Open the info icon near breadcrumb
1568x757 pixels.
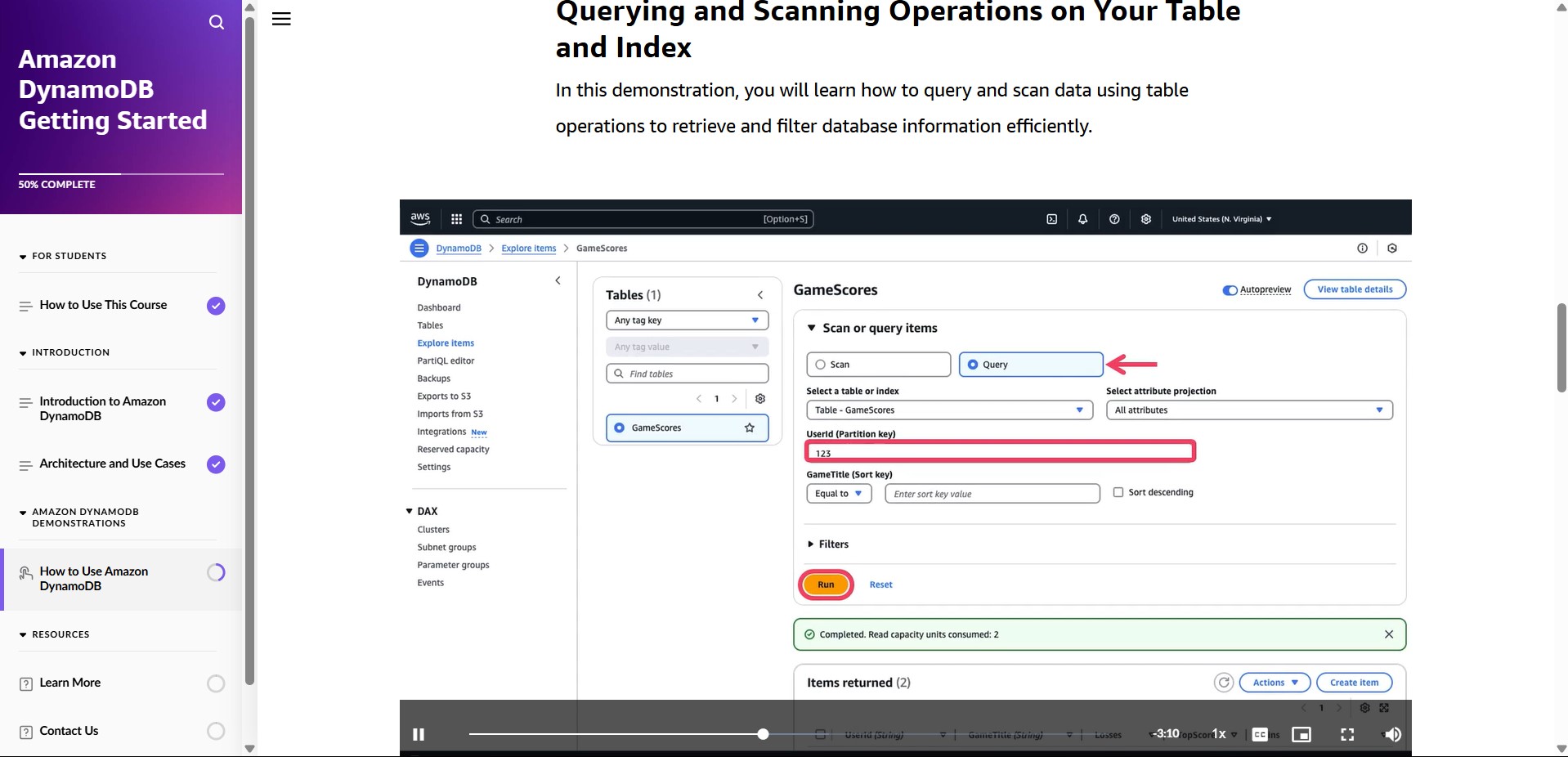click(1362, 249)
